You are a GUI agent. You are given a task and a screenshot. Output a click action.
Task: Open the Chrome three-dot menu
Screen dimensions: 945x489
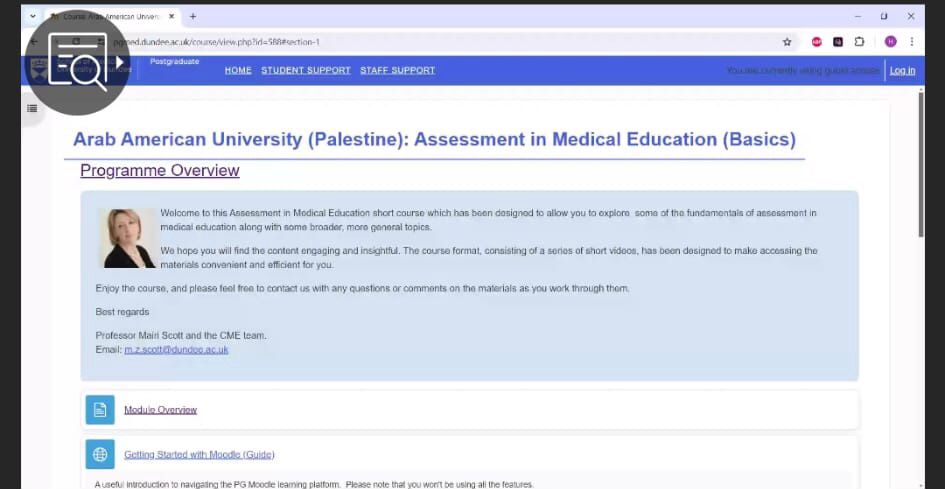[x=912, y=42]
